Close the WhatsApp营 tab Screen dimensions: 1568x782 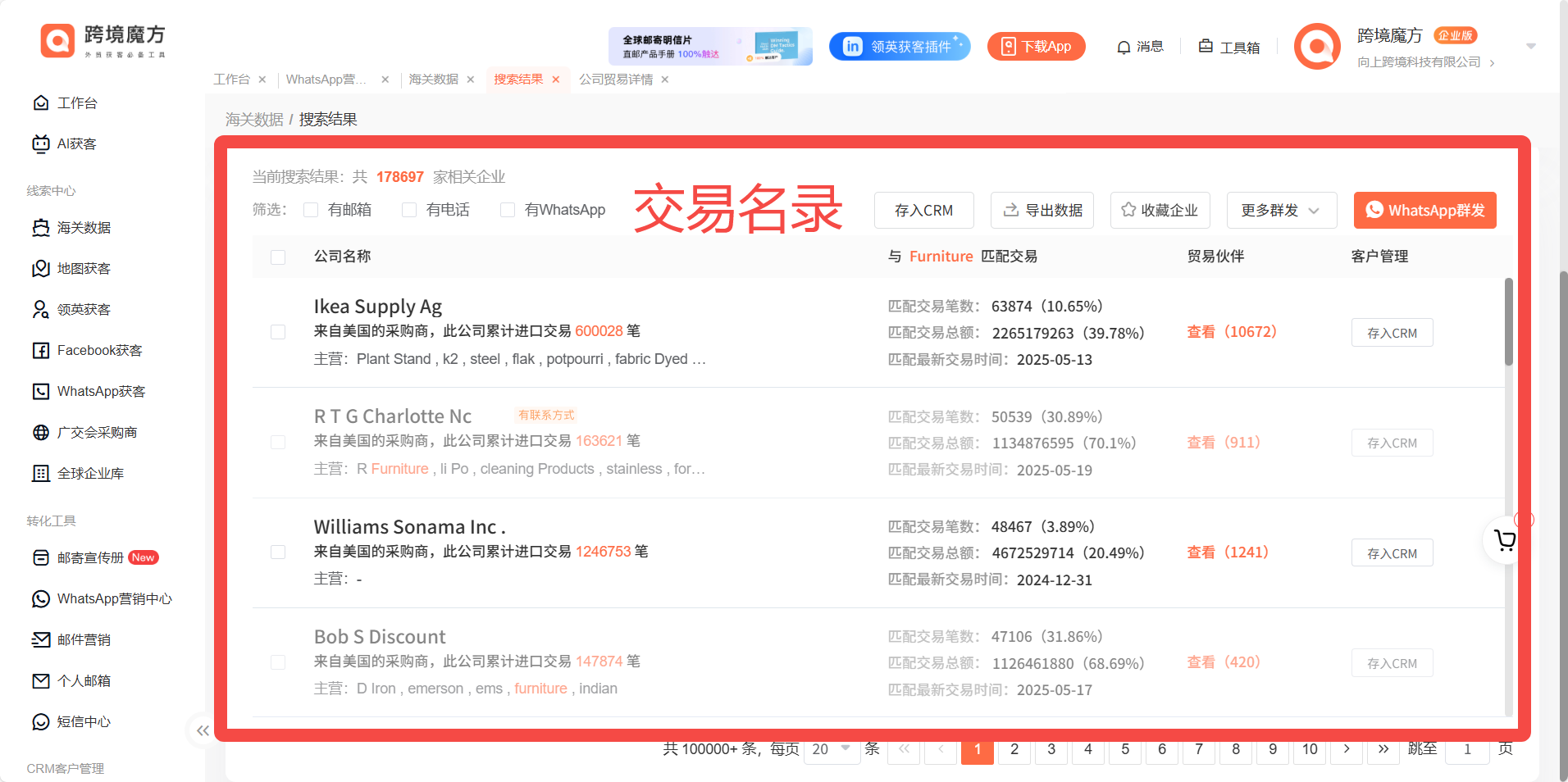[x=385, y=80]
